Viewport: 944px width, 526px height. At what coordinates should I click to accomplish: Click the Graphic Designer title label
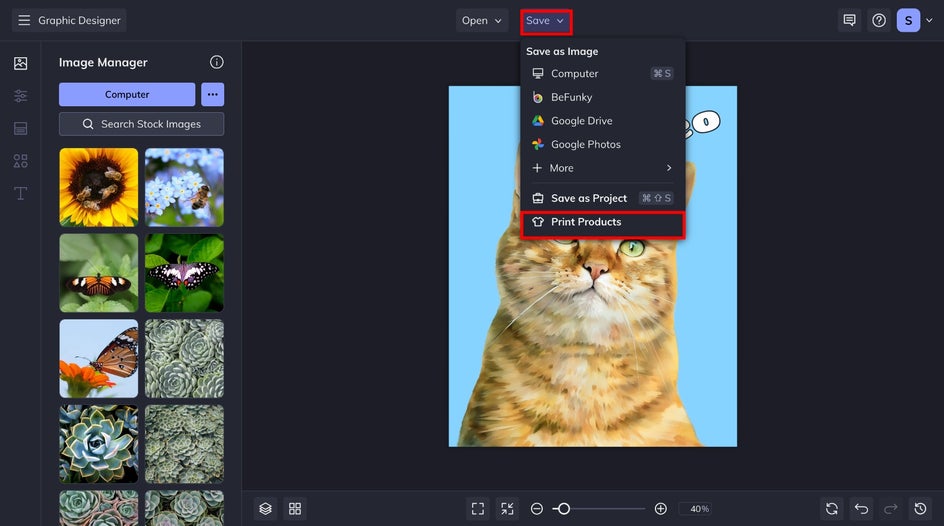tap(79, 20)
